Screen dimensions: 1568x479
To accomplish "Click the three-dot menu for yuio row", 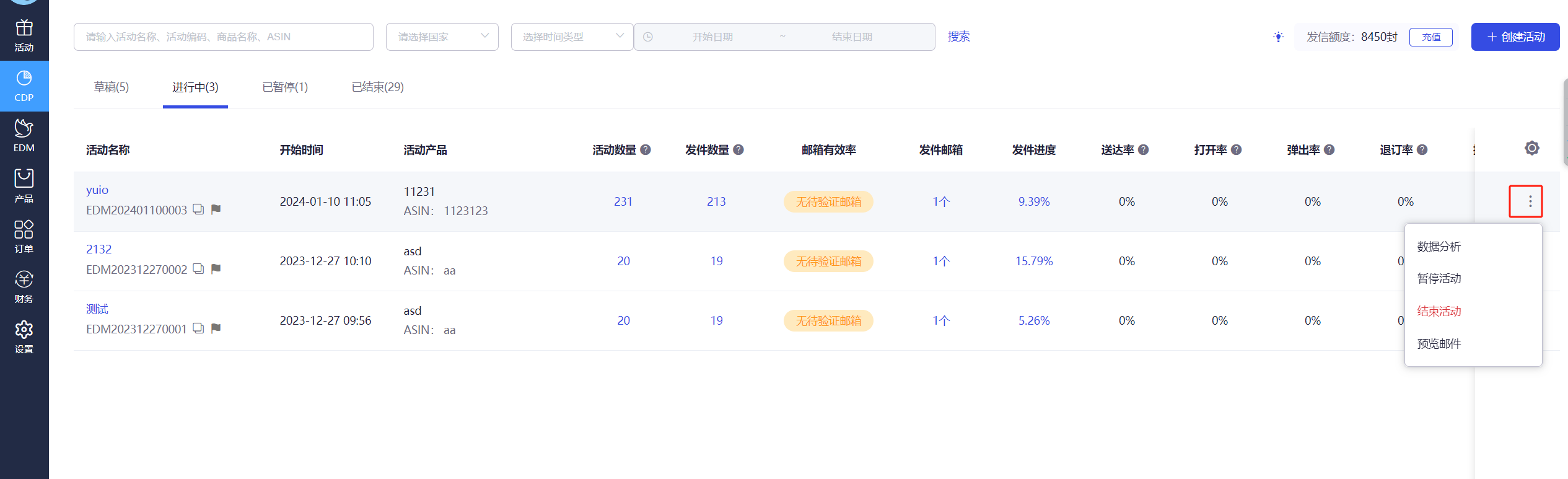I will click(x=1530, y=201).
